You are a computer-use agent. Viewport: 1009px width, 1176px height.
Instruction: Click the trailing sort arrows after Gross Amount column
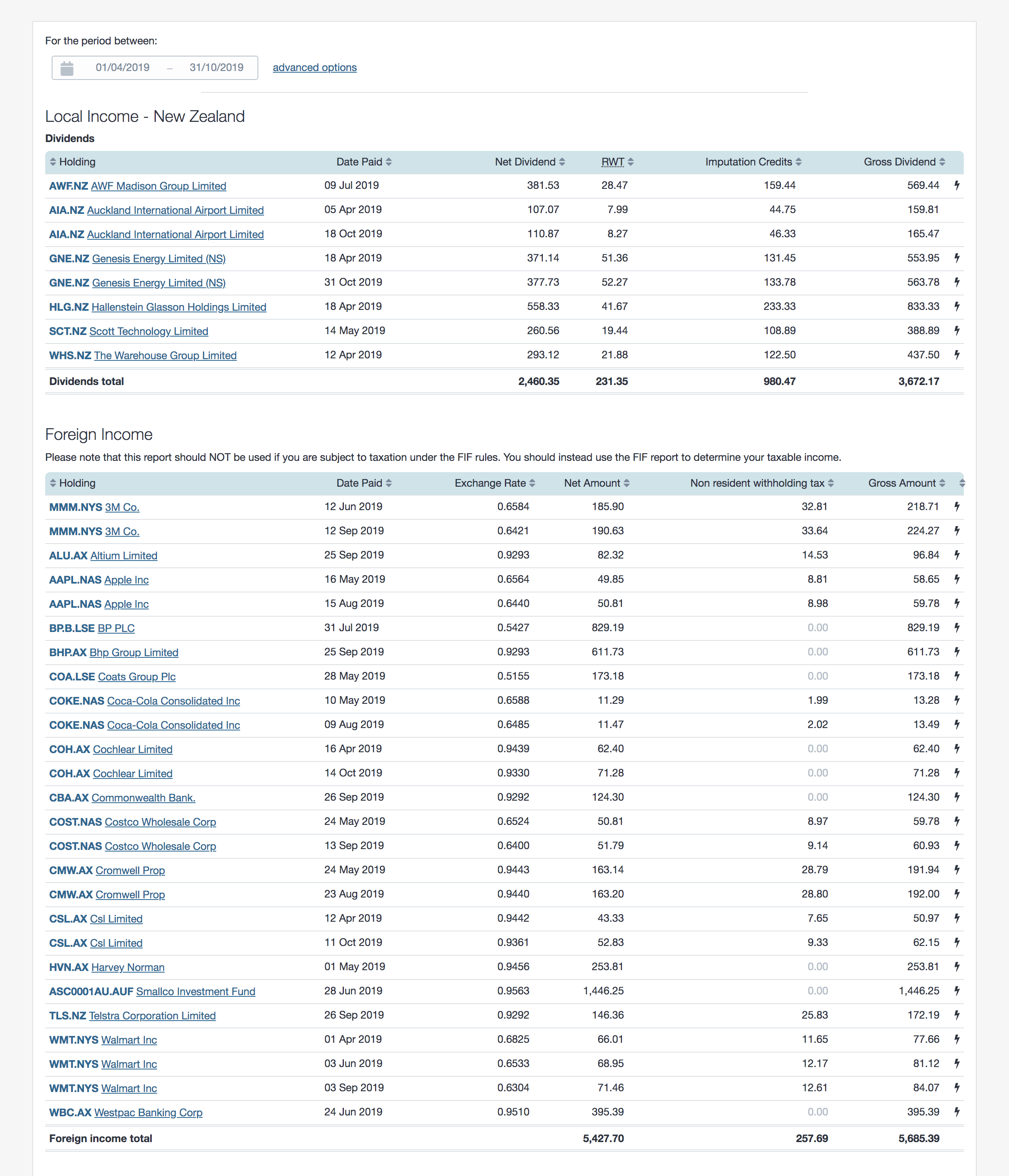(962, 483)
